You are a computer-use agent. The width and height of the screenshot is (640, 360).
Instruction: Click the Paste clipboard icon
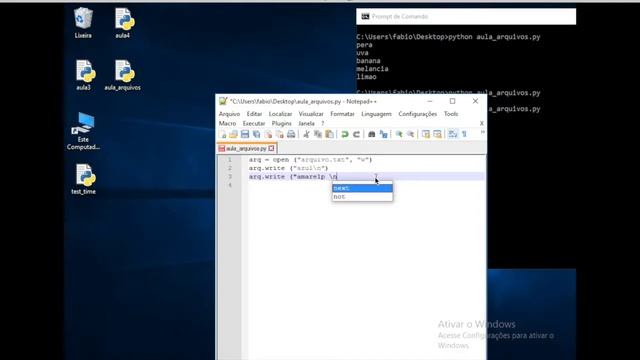tap(329, 134)
